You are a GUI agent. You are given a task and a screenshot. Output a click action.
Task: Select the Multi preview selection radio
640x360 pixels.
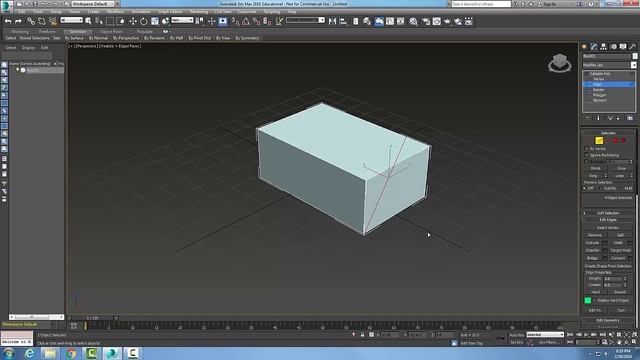[622, 188]
